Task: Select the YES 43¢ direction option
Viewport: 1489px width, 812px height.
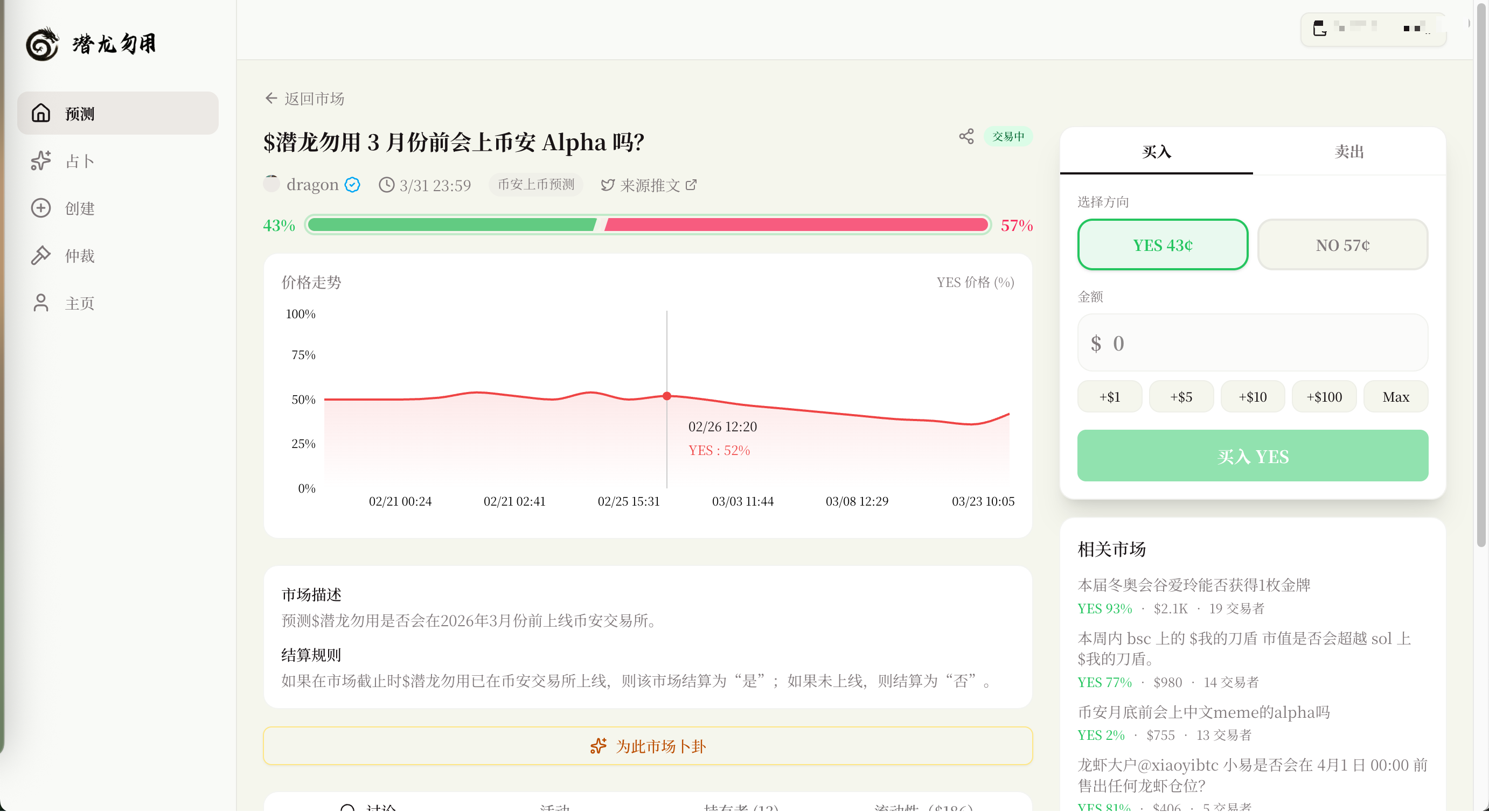Action: click(1162, 244)
